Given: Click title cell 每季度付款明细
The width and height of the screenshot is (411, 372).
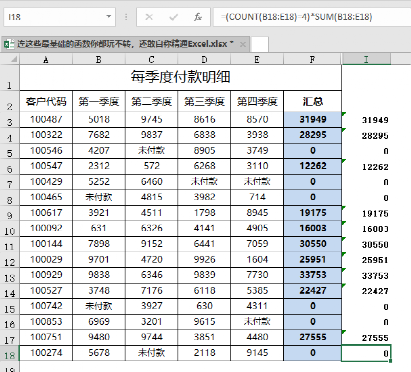Looking at the screenshot, I should pyautogui.click(x=180, y=77).
